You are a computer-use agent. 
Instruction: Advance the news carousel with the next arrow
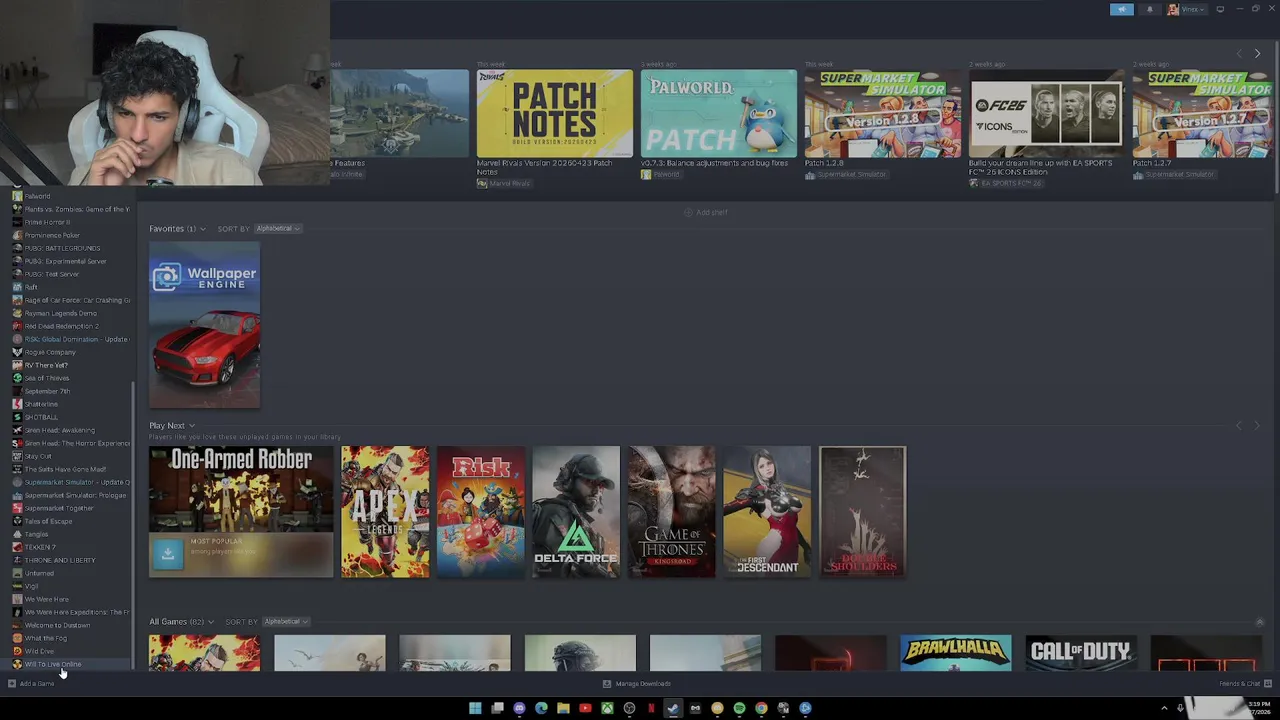coord(1257,54)
